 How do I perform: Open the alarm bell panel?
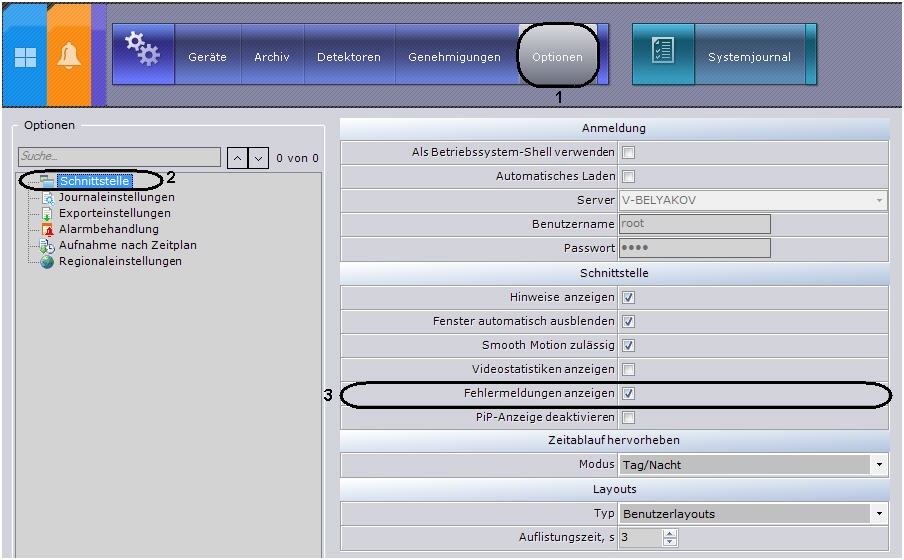pos(69,56)
